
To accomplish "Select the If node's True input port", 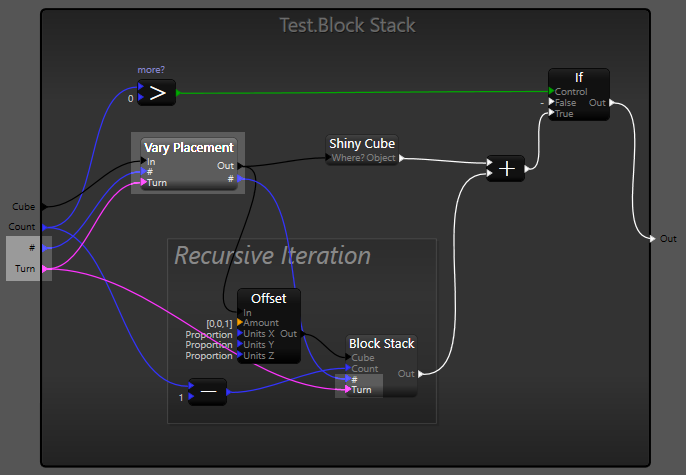I will (552, 113).
